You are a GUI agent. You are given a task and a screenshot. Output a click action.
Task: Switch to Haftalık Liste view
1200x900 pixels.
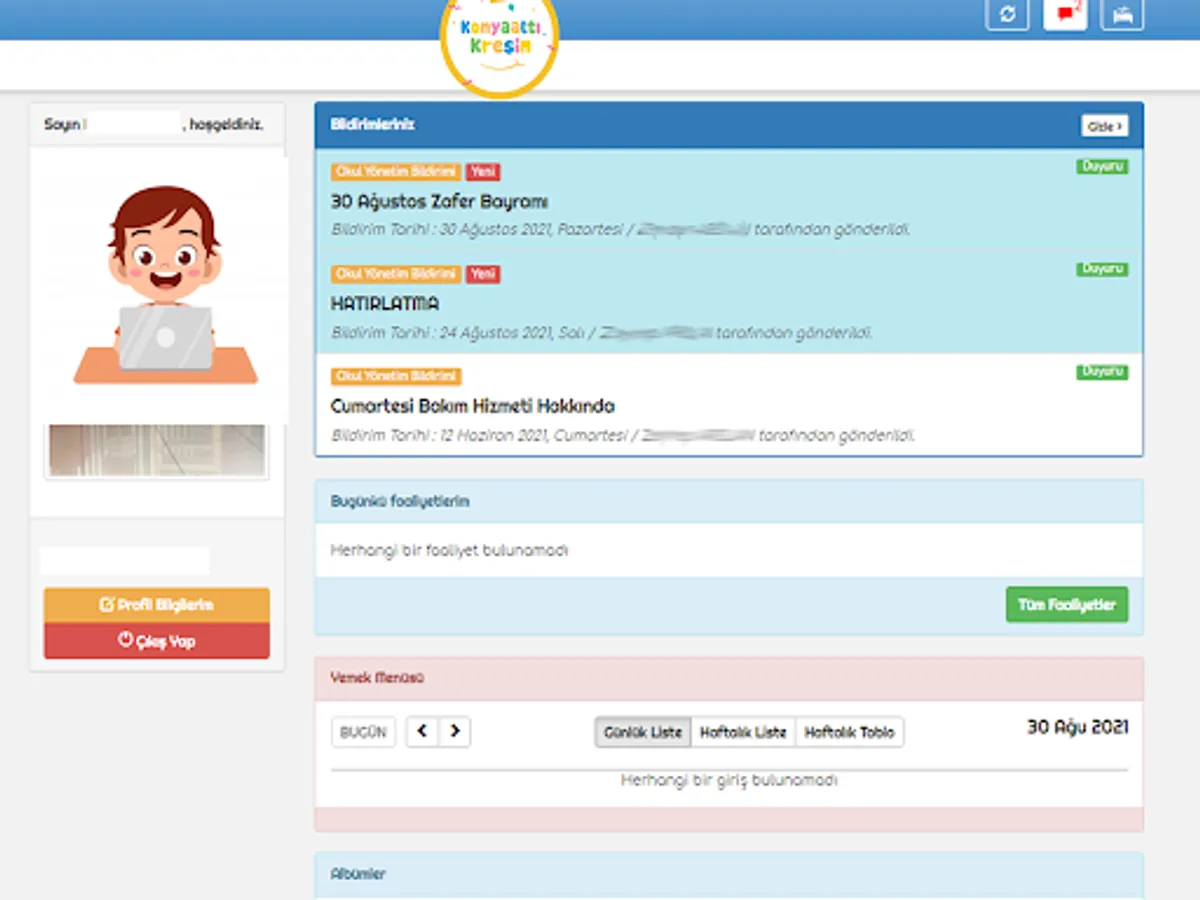coord(743,732)
